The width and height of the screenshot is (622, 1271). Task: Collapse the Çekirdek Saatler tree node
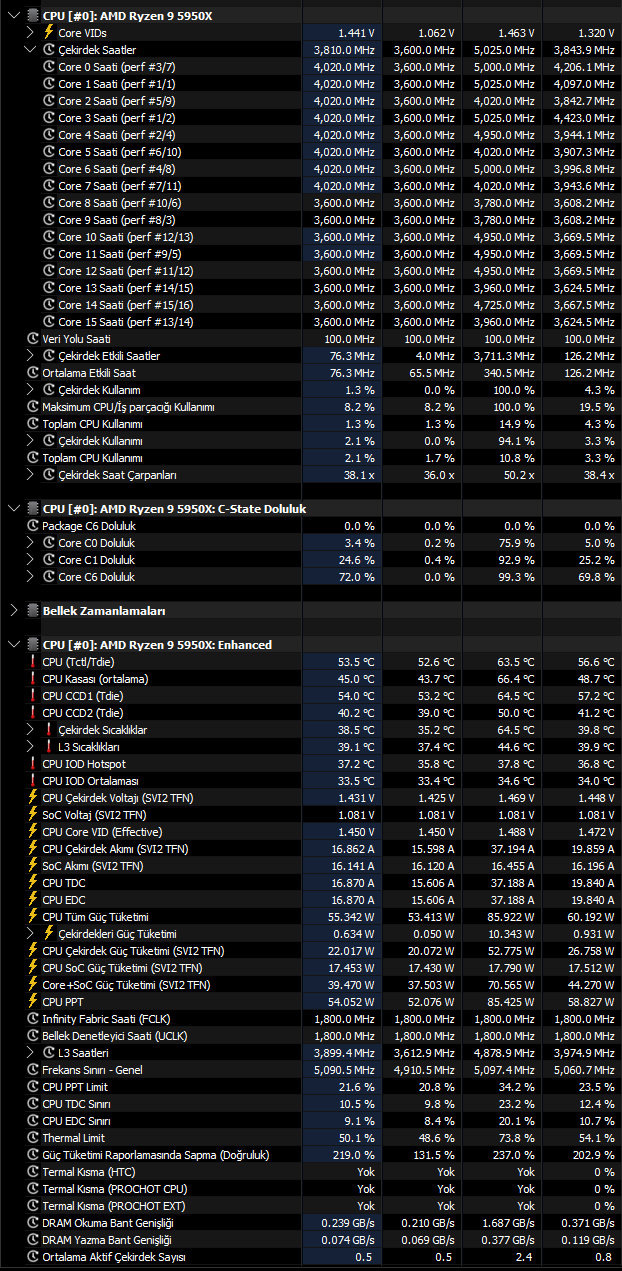pos(31,50)
